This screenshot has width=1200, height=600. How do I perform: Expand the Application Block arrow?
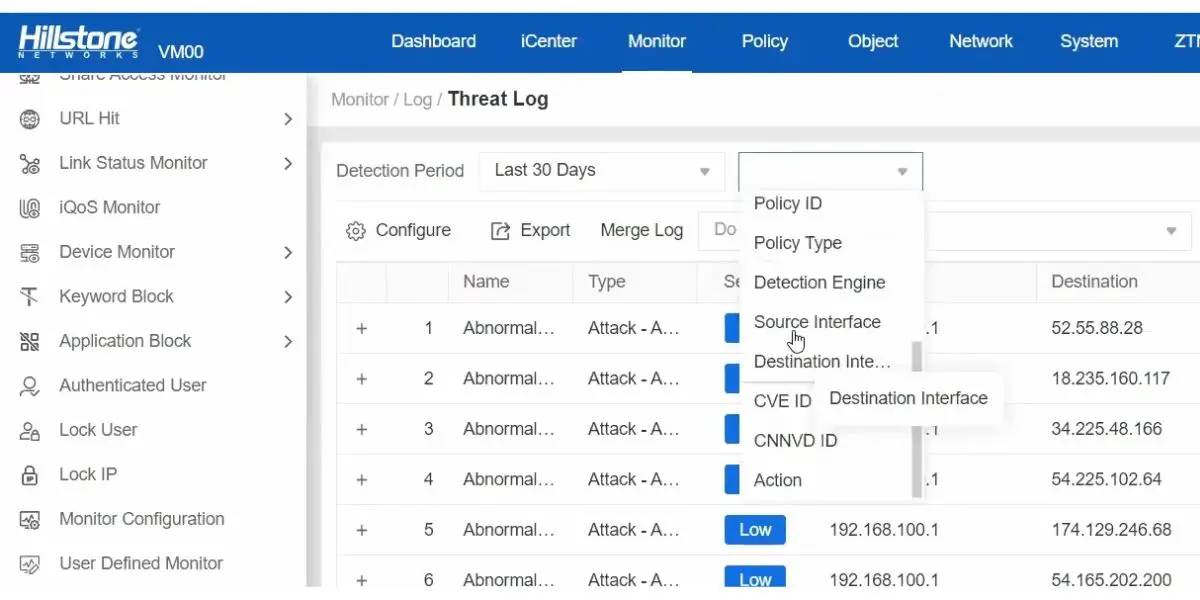pyautogui.click(x=288, y=341)
